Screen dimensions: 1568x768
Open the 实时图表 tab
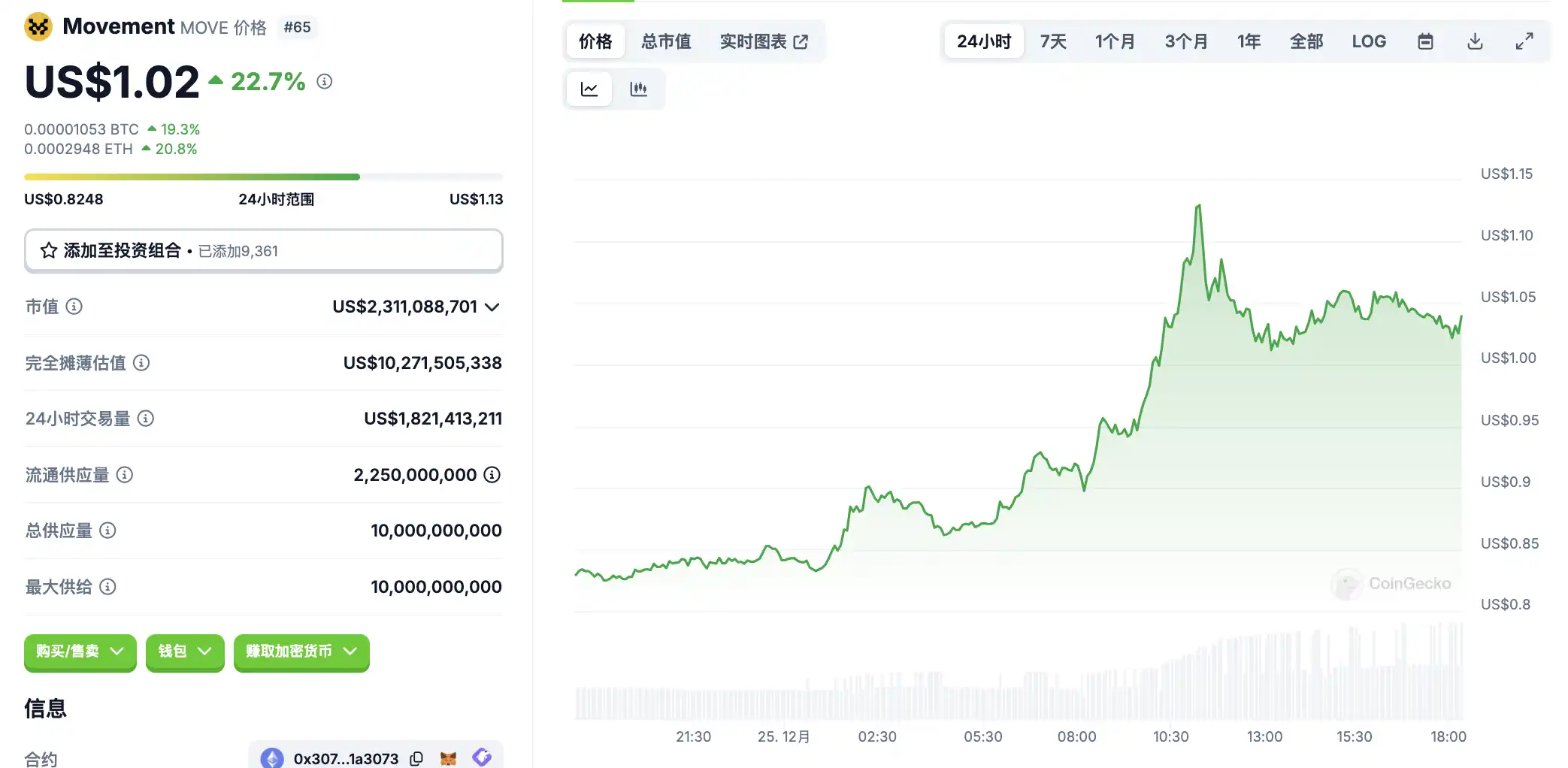(763, 41)
